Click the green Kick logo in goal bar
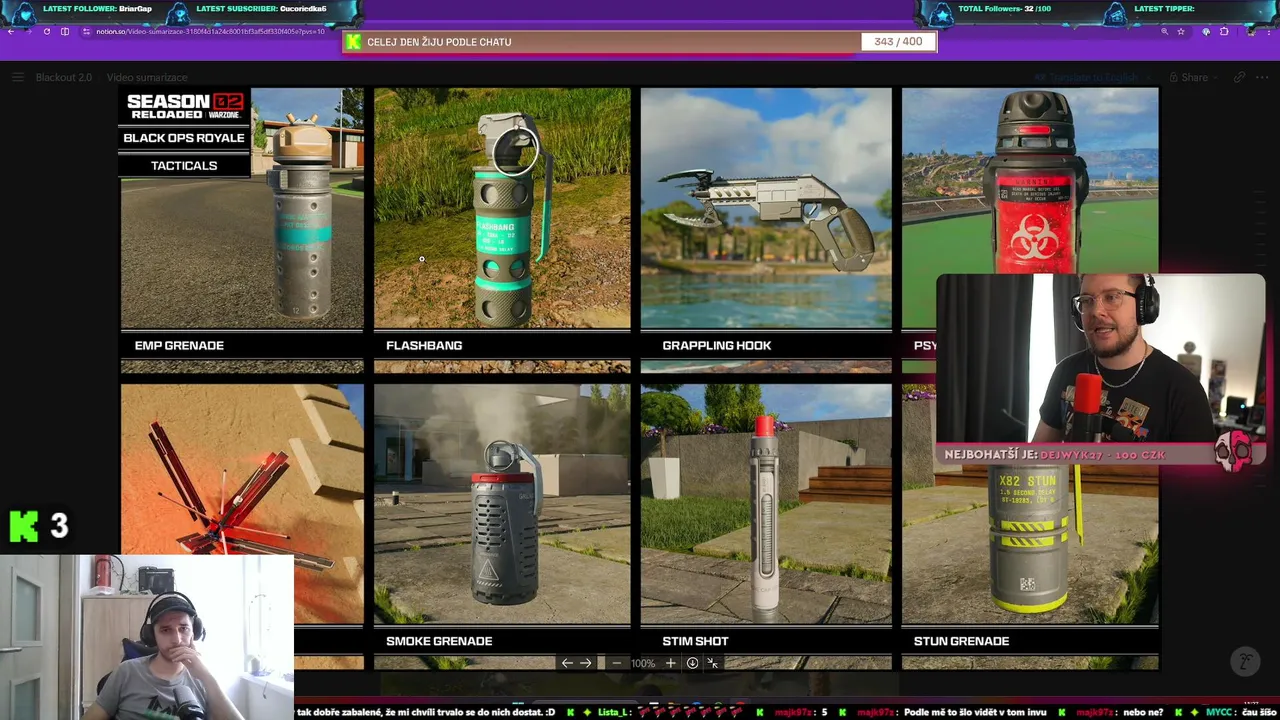1280x720 pixels. pyautogui.click(x=353, y=42)
